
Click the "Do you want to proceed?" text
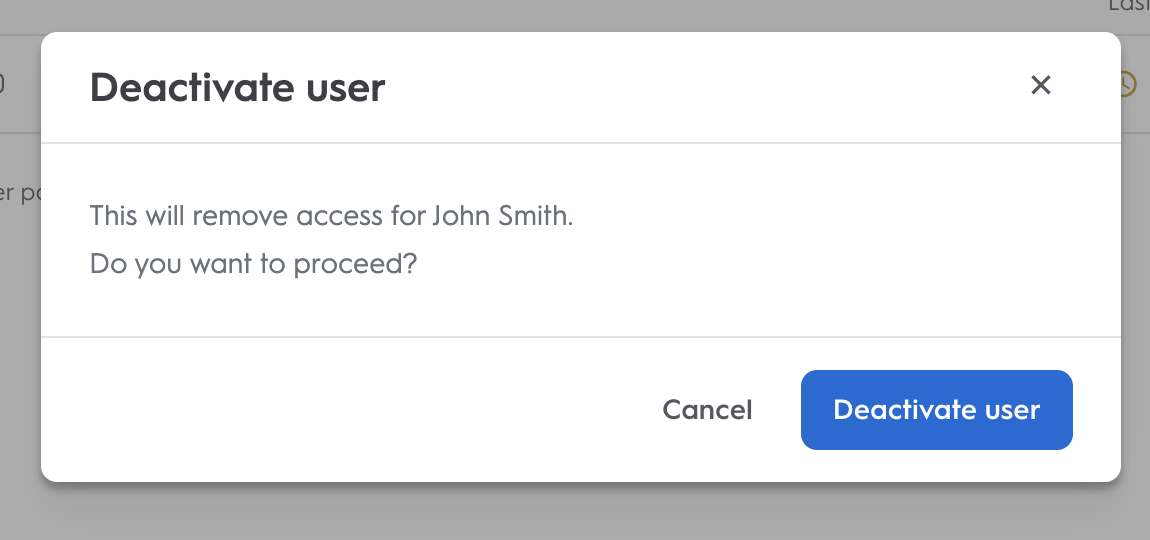coord(253,265)
